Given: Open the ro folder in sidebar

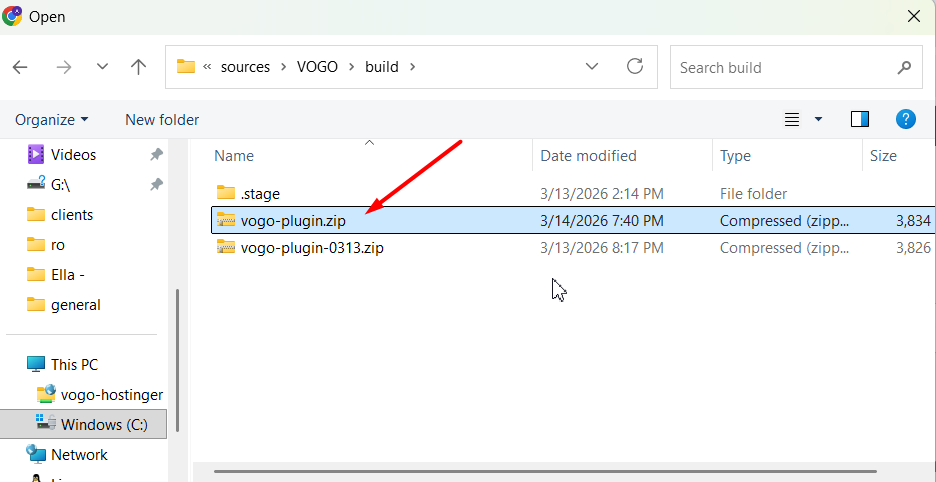Looking at the screenshot, I should pyautogui.click(x=58, y=245).
